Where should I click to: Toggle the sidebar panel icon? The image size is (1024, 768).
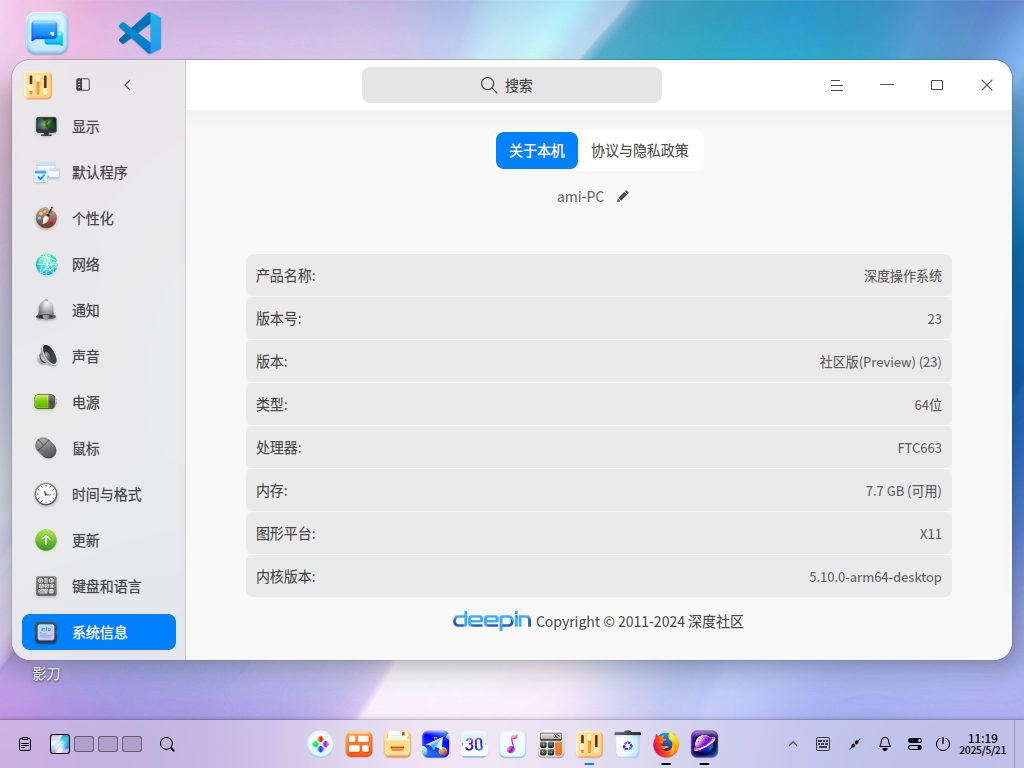(x=83, y=85)
